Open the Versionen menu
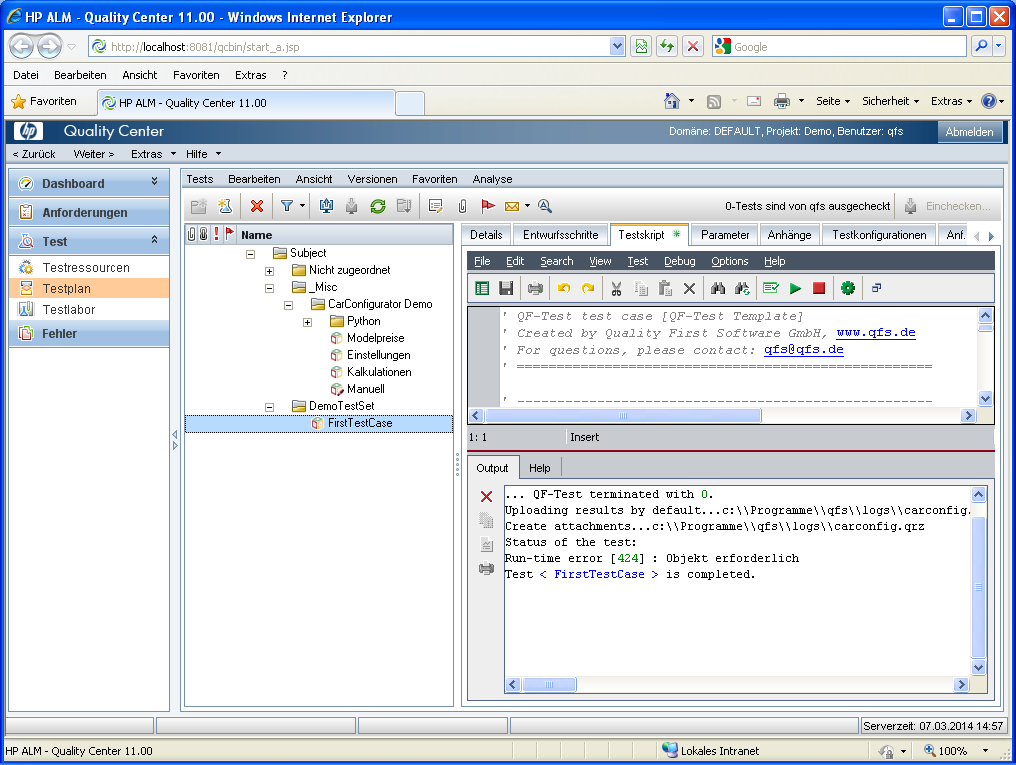Viewport: 1016px width, 765px height. tap(373, 179)
